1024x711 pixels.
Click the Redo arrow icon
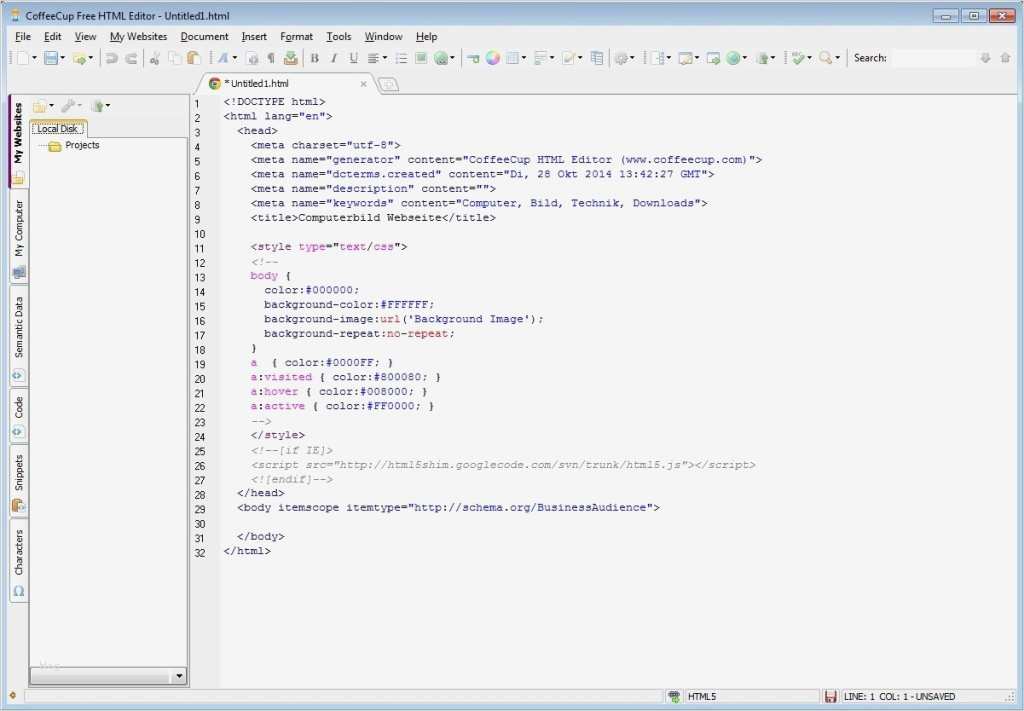(131, 59)
